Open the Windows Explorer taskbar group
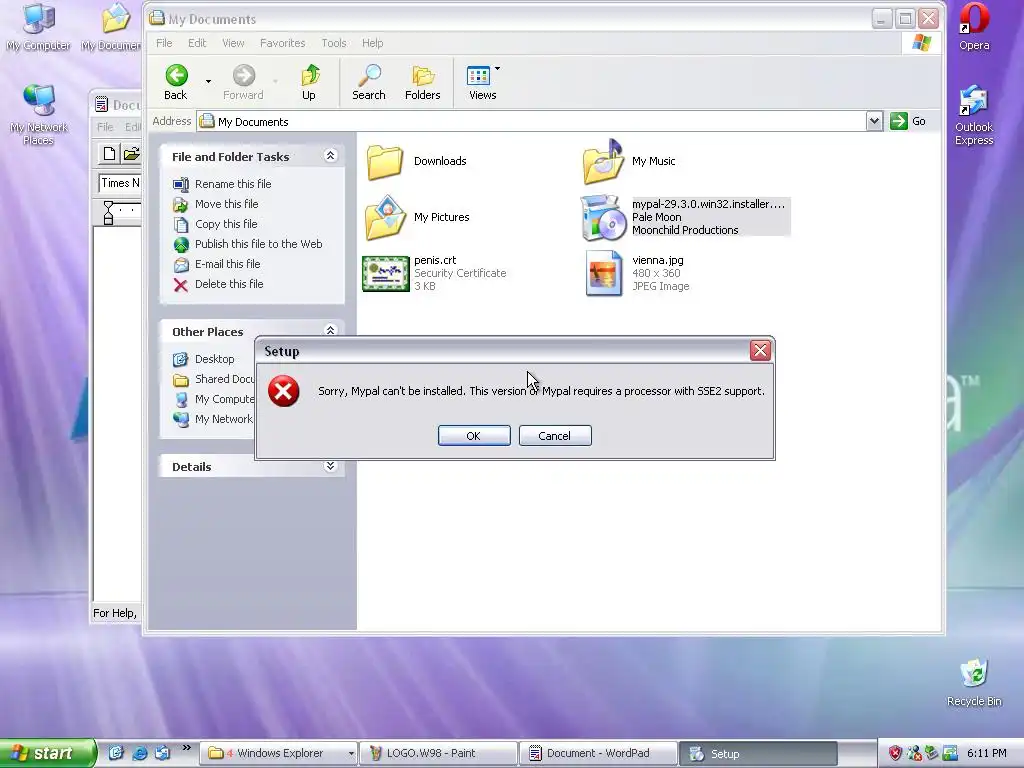 (x=280, y=753)
